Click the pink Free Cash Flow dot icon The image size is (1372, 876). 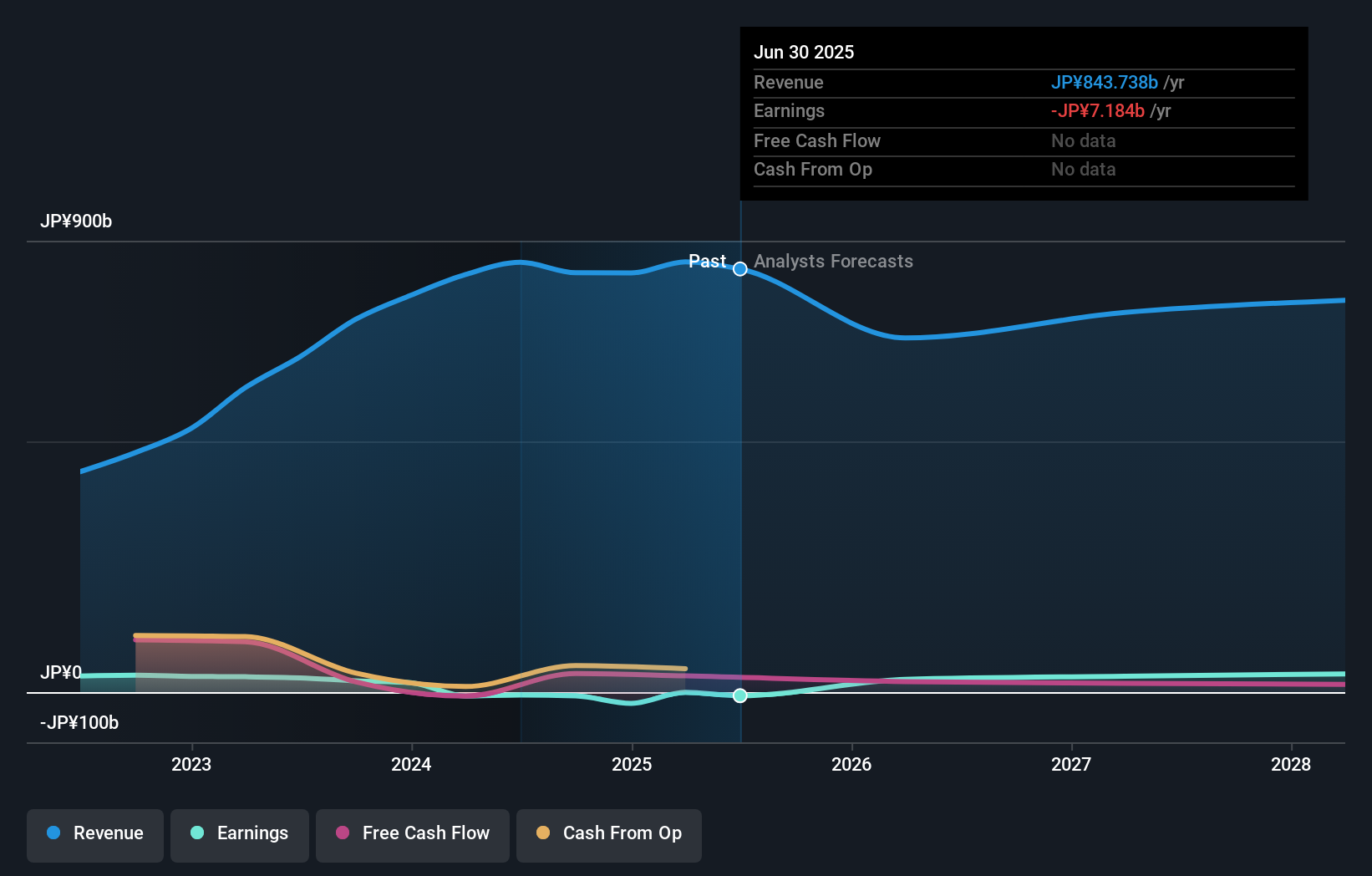(x=343, y=833)
